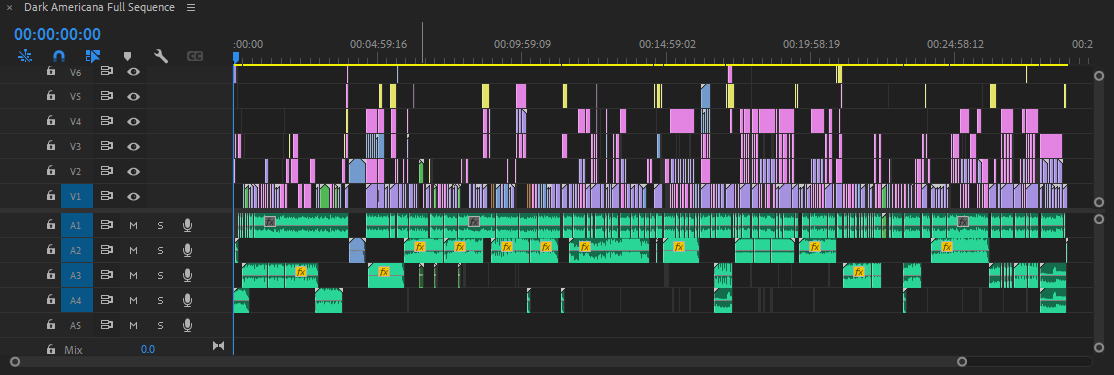Enable voice-over record on track A2

(187, 250)
